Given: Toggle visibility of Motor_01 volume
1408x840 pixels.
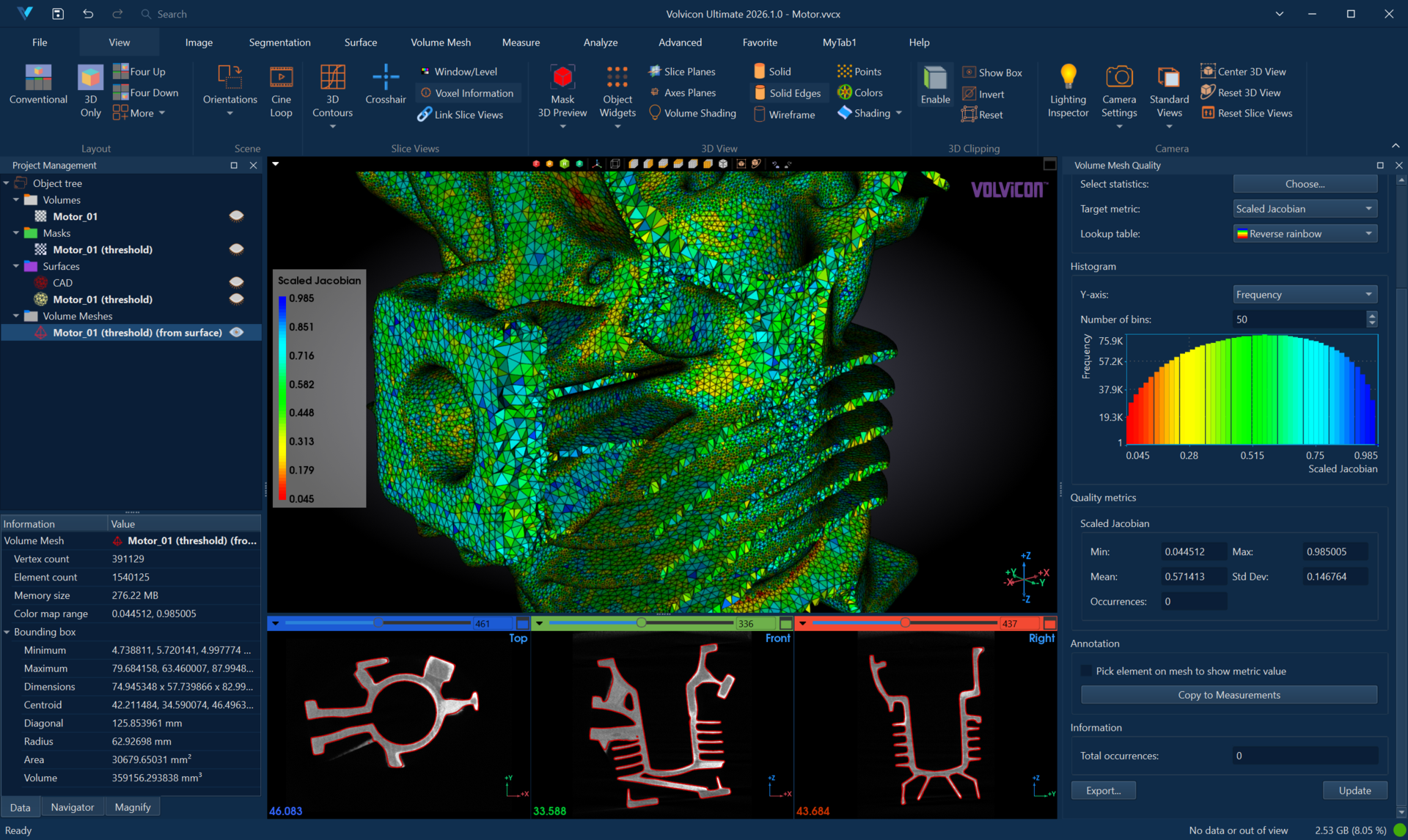Looking at the screenshot, I should [x=236, y=216].
